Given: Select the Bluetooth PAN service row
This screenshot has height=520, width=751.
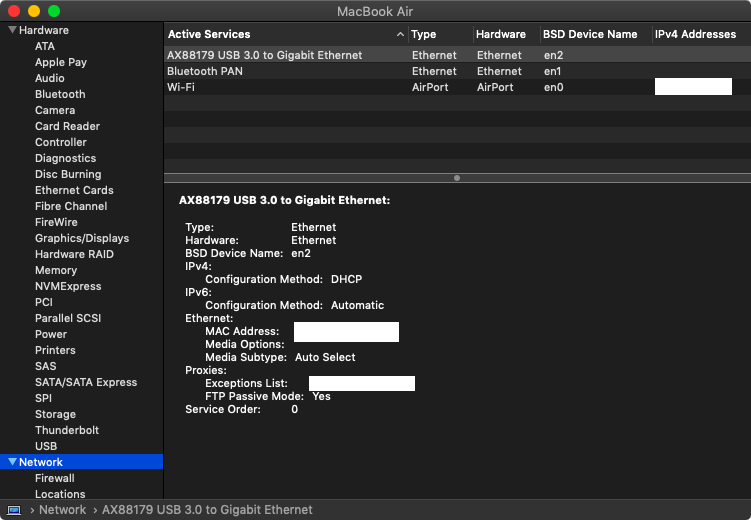Looking at the screenshot, I should [457, 71].
